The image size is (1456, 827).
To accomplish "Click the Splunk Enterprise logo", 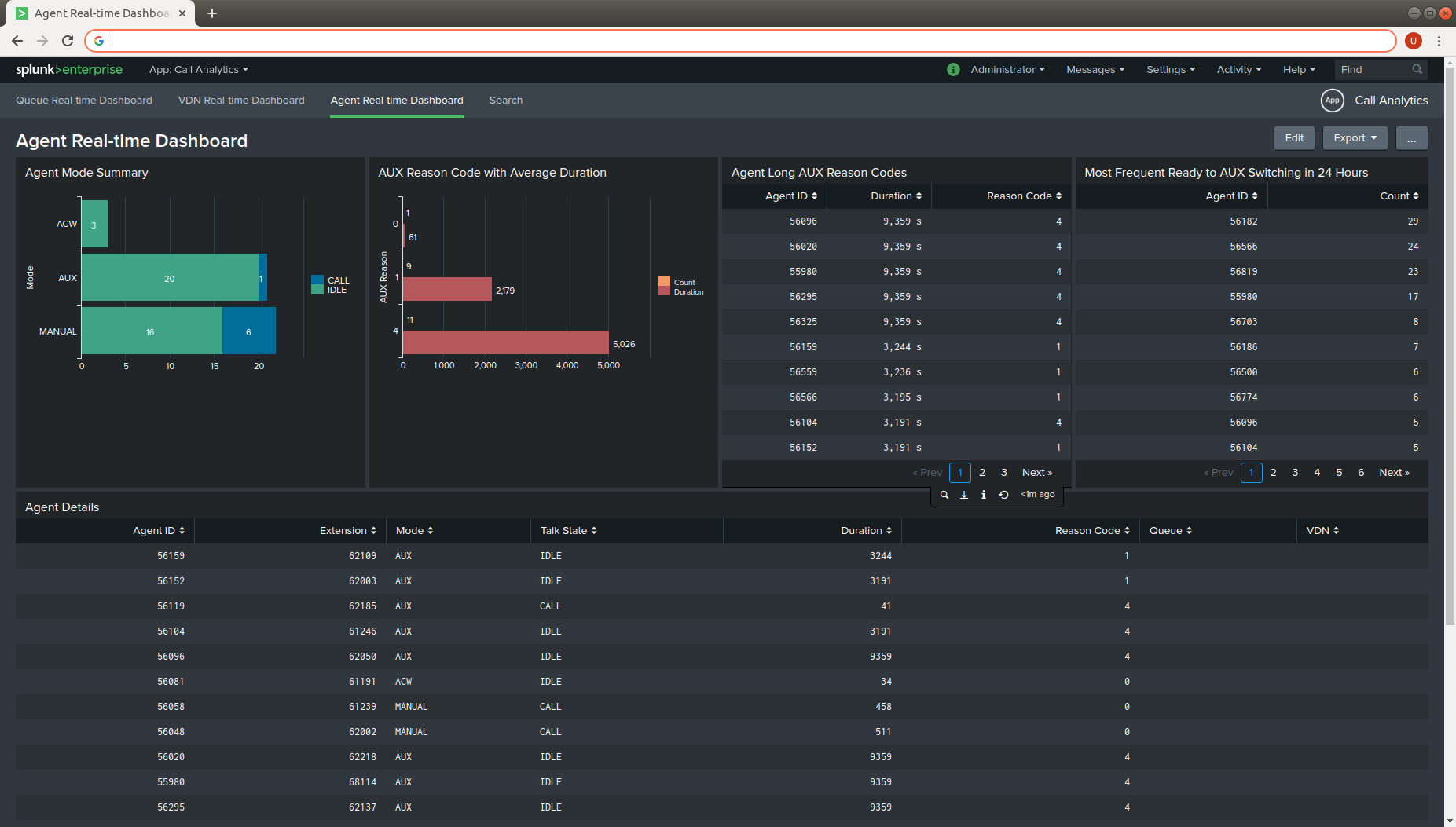I will pyautogui.click(x=69, y=70).
